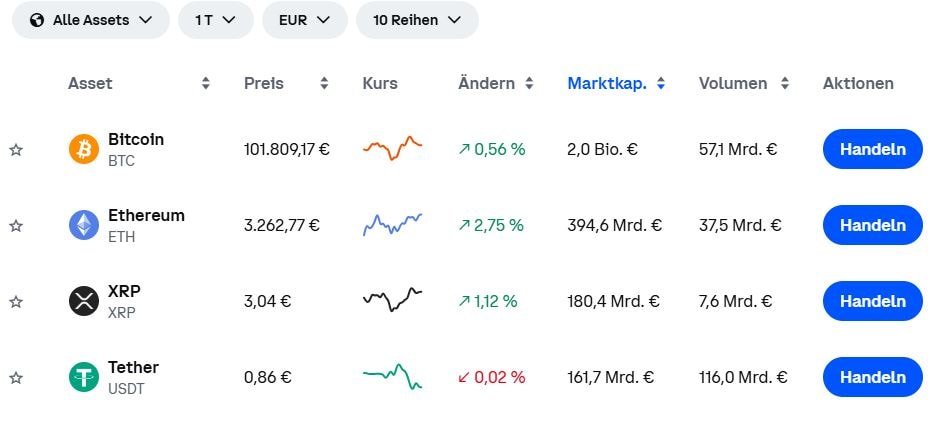Open the EUR currency dropdown
The width and height of the screenshot is (936, 428).
304,20
